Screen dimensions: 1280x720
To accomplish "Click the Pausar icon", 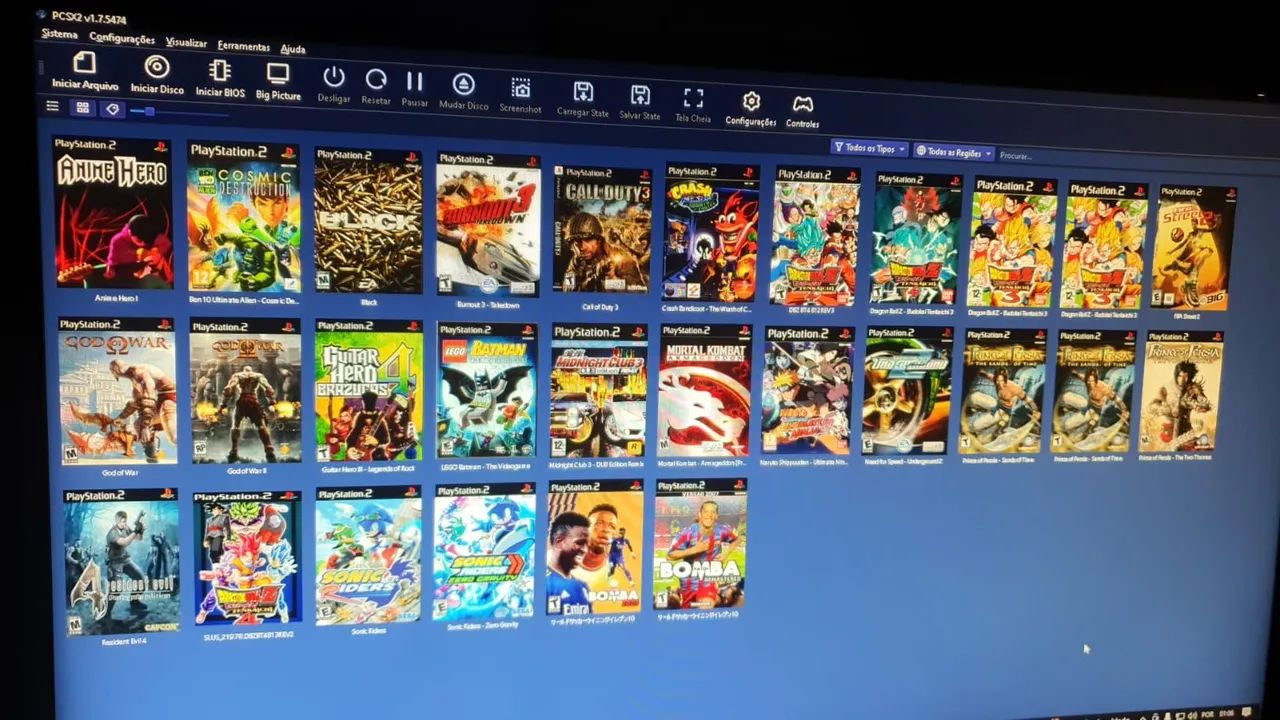I will point(414,81).
